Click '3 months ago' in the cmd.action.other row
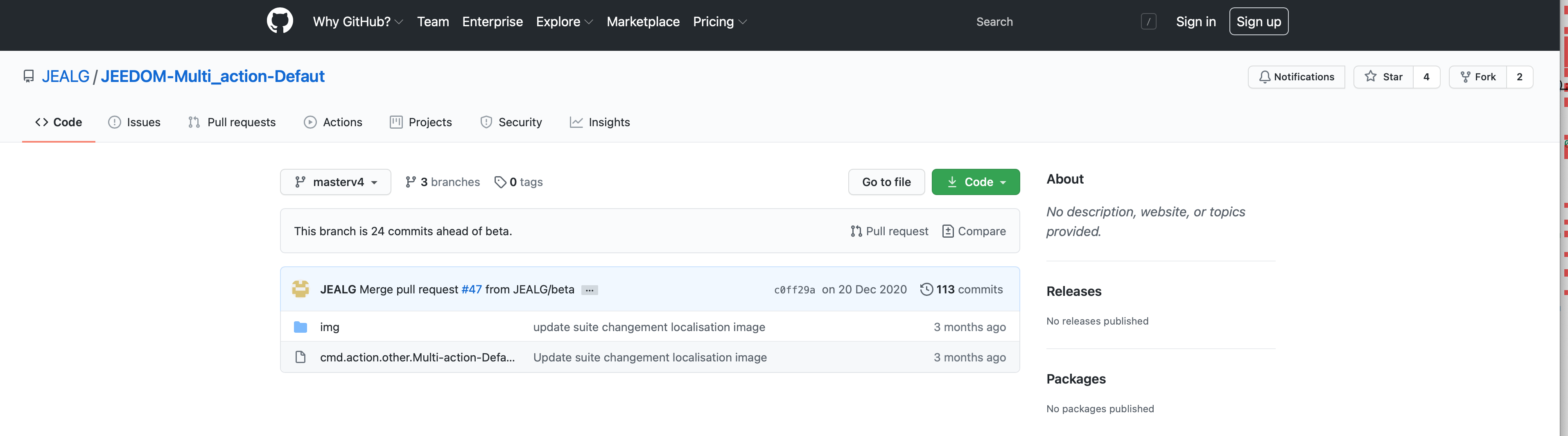 [x=969, y=357]
